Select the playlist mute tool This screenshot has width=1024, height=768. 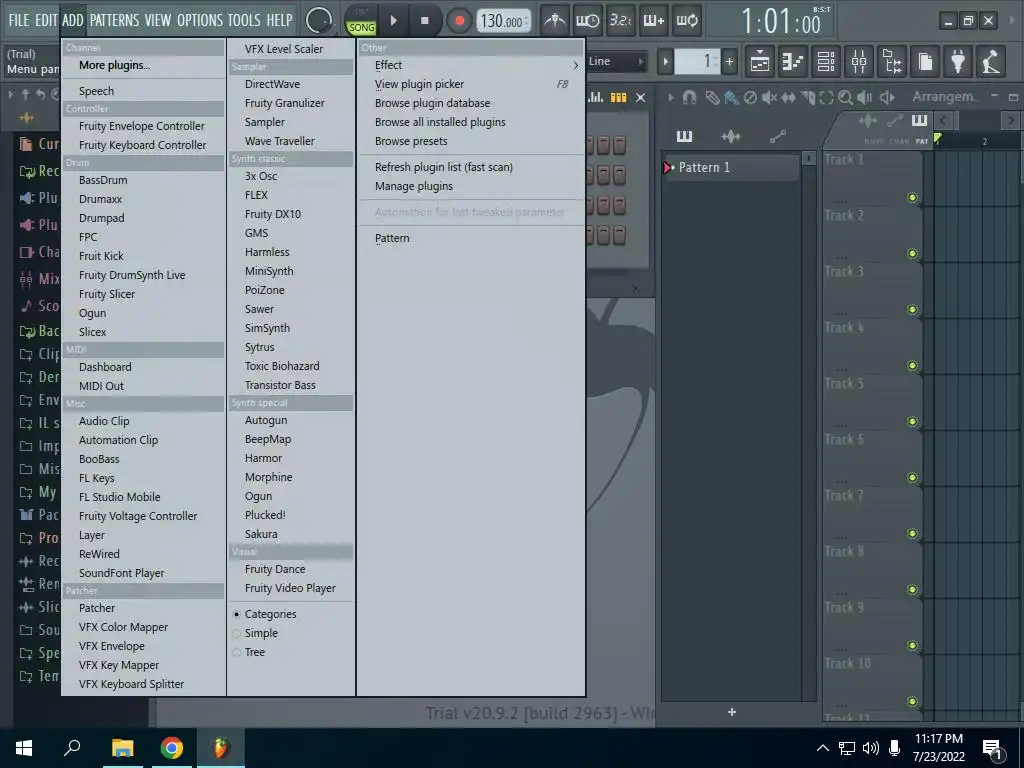pyautogui.click(x=769, y=97)
